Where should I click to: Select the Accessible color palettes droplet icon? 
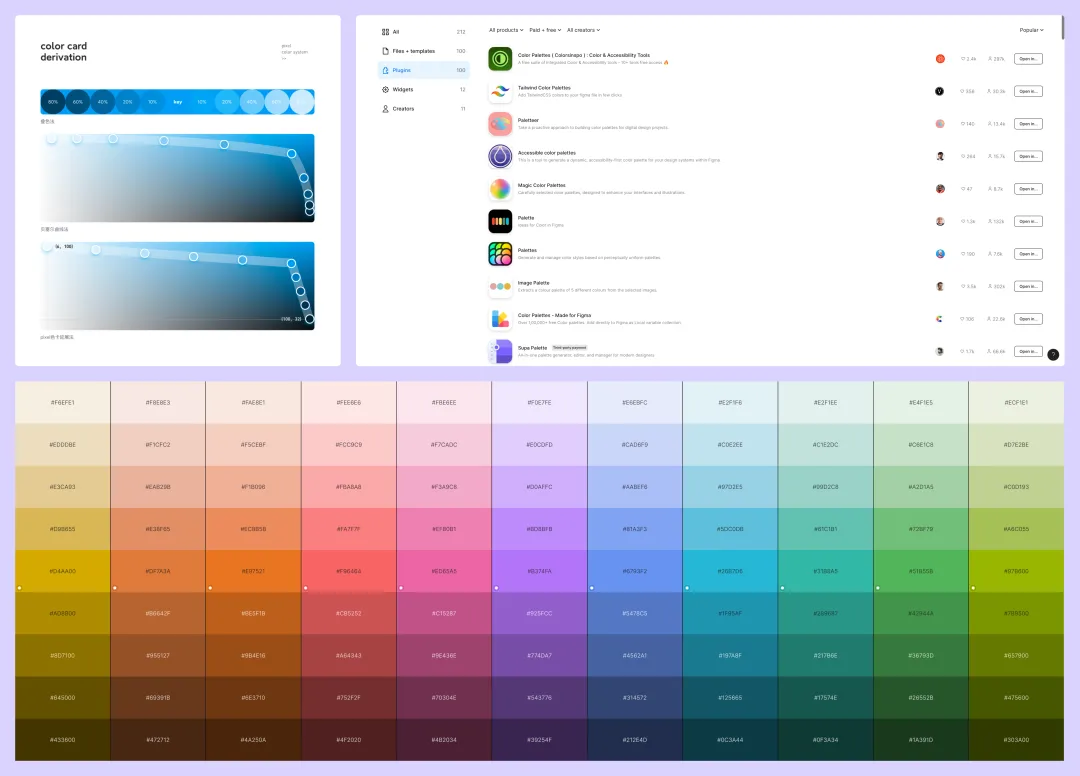pyautogui.click(x=500, y=156)
